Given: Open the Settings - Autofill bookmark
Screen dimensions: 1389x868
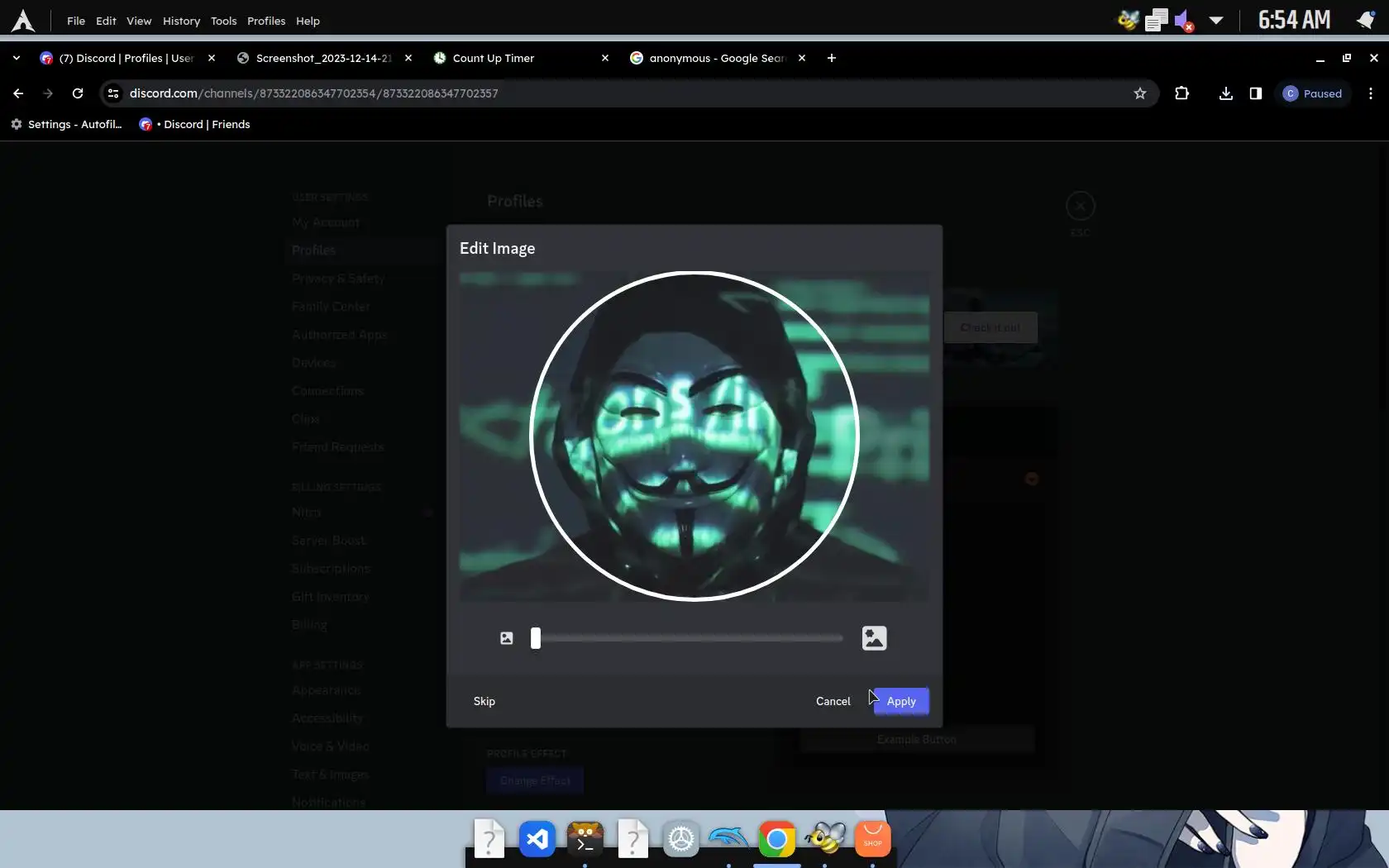Looking at the screenshot, I should click(x=66, y=124).
